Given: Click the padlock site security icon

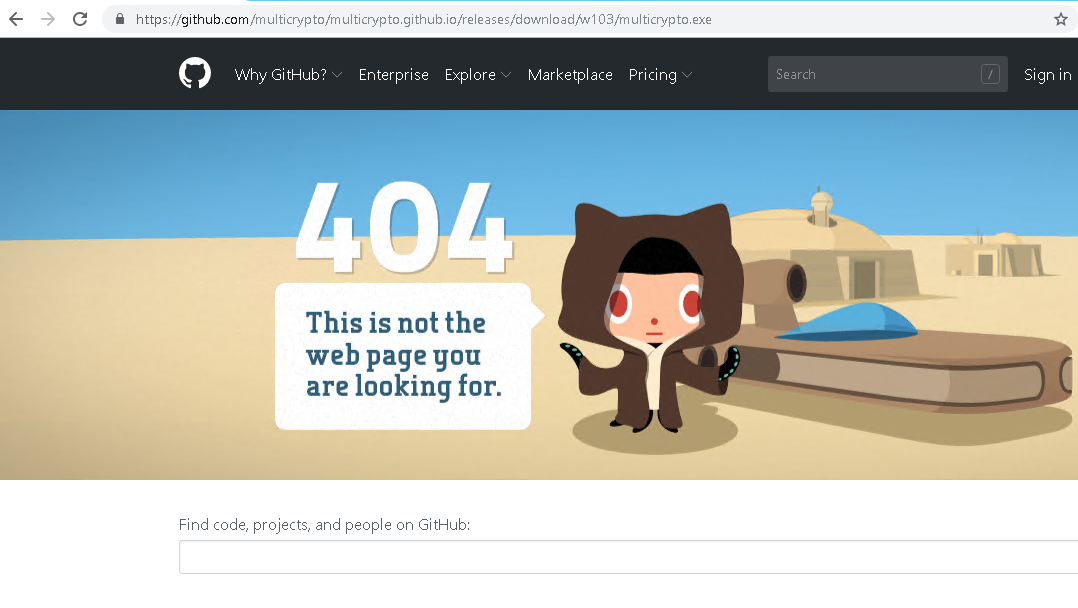Looking at the screenshot, I should tap(120, 19).
